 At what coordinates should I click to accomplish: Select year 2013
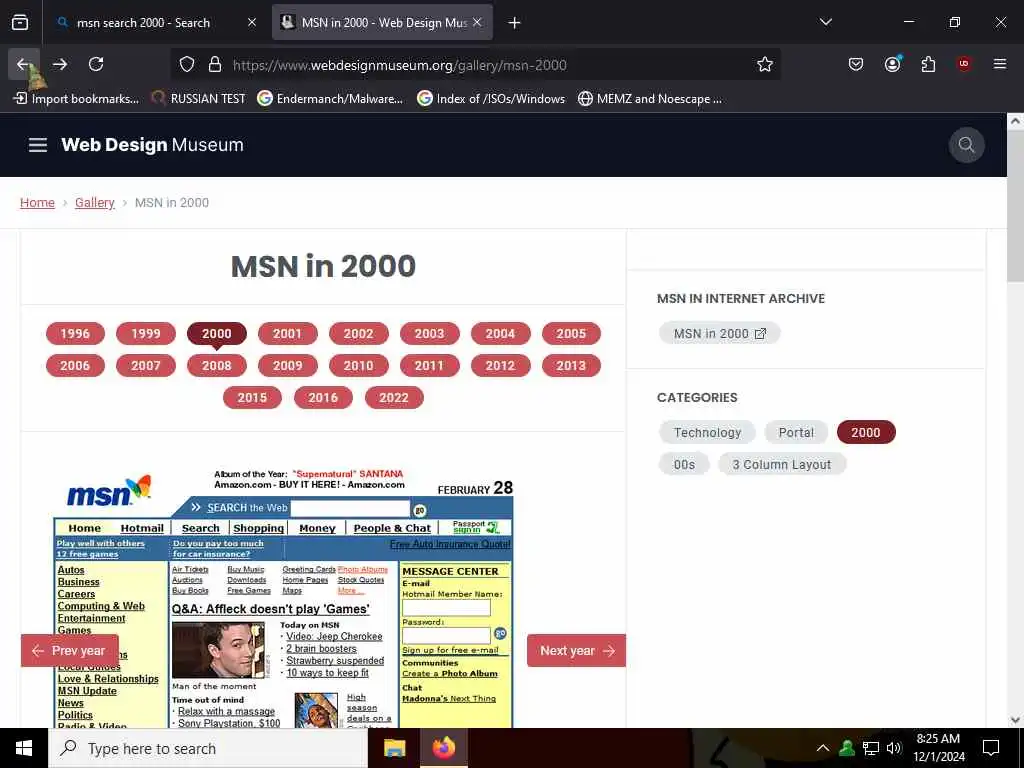coord(571,366)
